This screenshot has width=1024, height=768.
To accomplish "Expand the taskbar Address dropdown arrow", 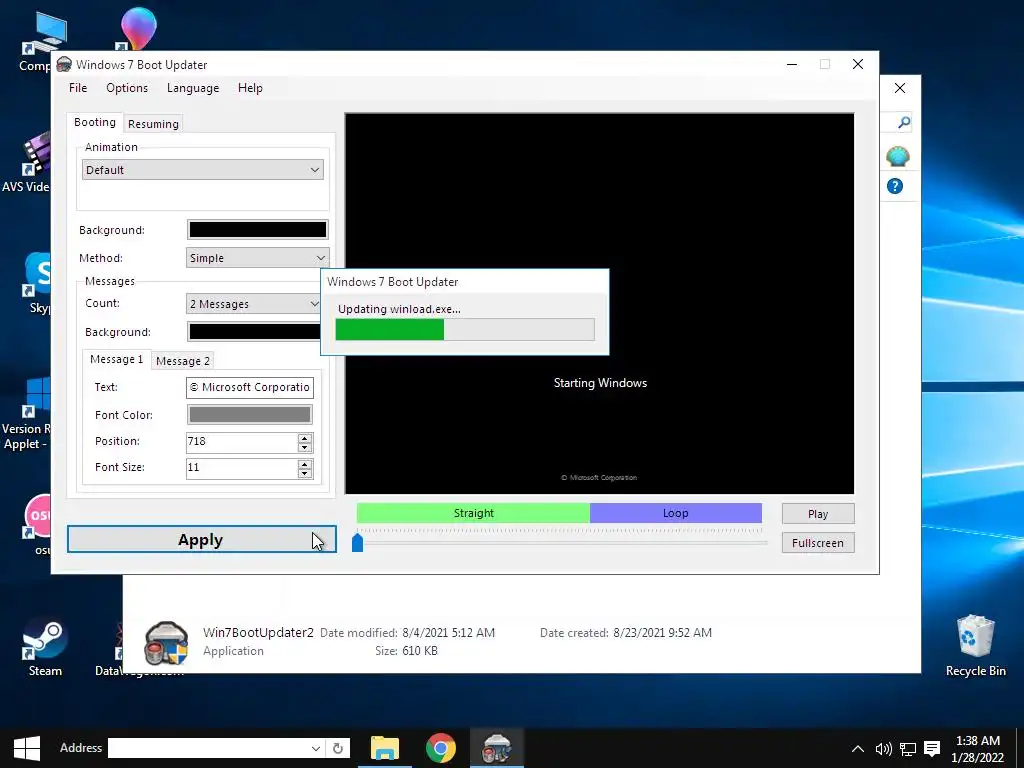I will pos(315,748).
